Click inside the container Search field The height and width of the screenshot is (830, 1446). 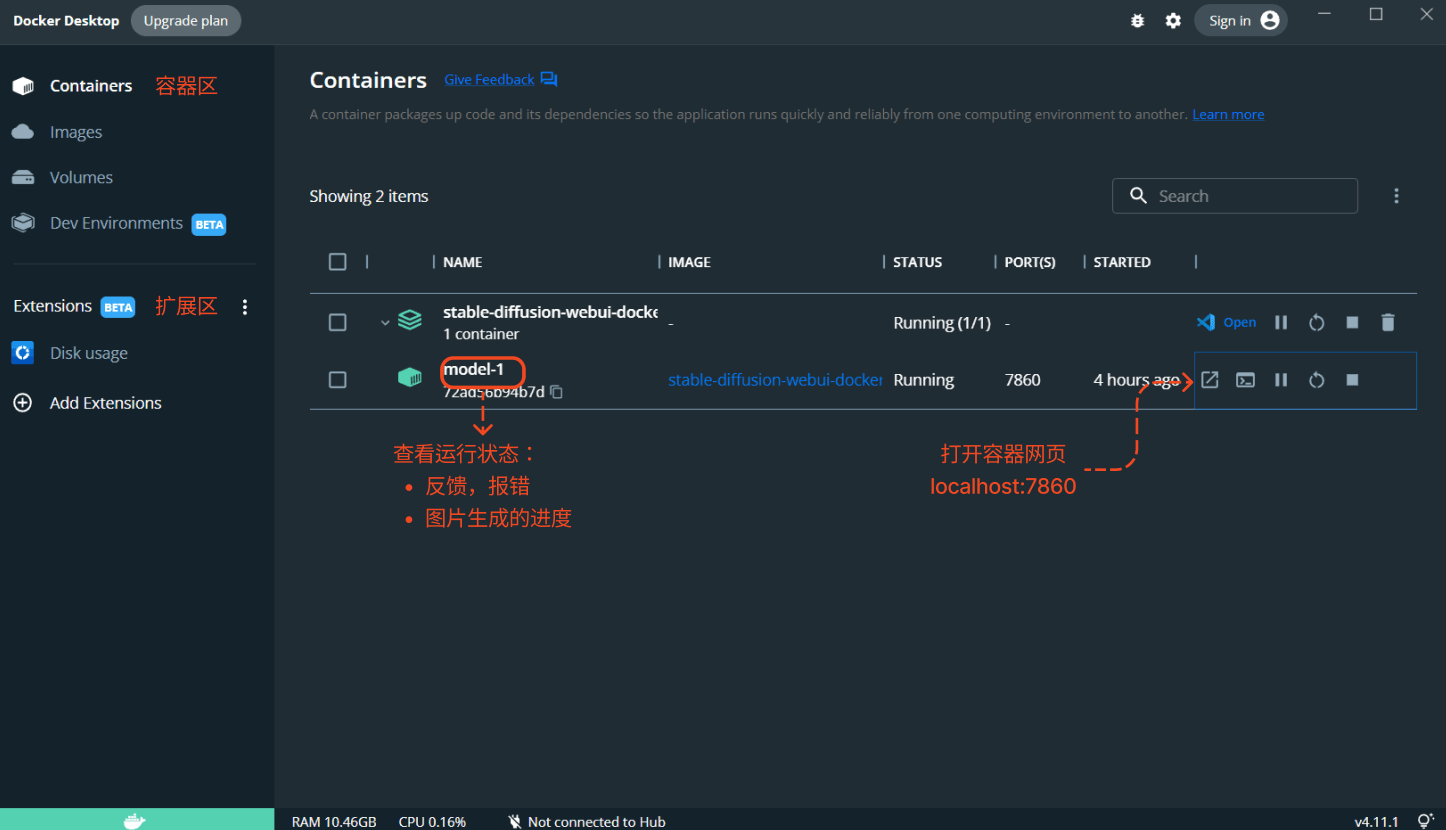coord(1235,195)
